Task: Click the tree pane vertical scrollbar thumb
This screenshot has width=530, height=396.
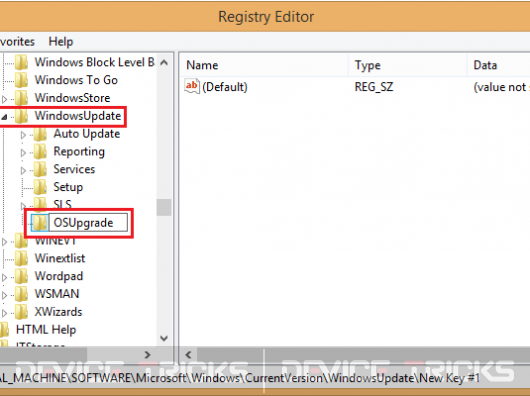Action: point(164,207)
